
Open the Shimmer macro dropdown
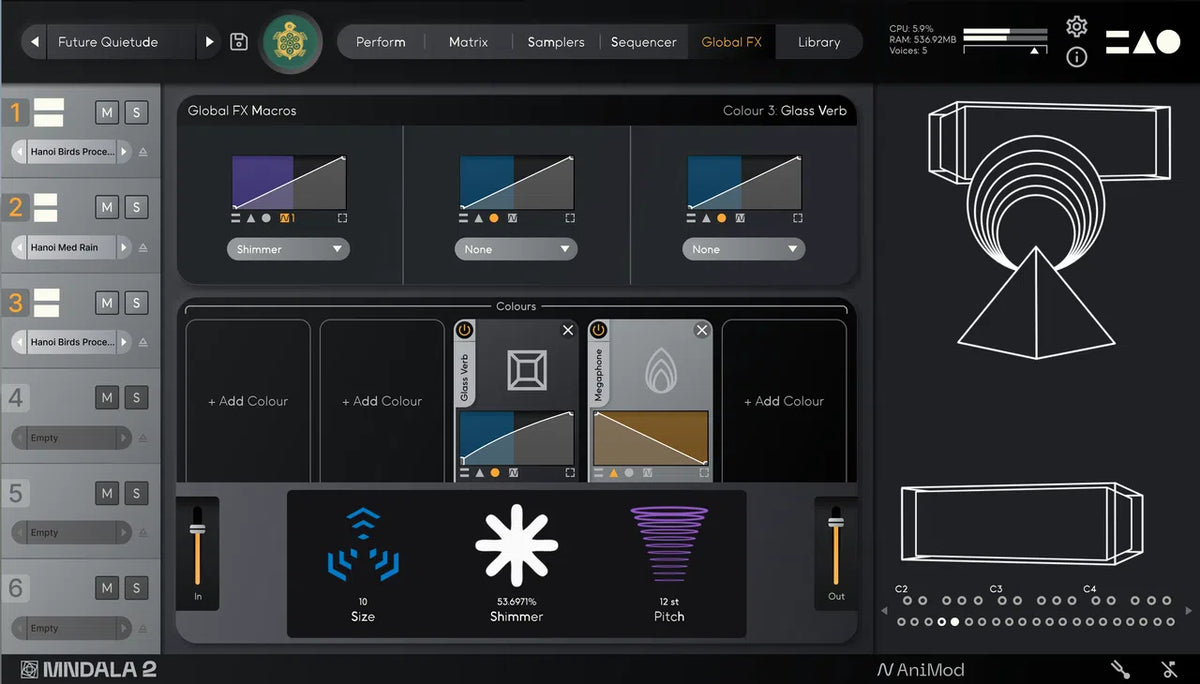pyautogui.click(x=288, y=249)
